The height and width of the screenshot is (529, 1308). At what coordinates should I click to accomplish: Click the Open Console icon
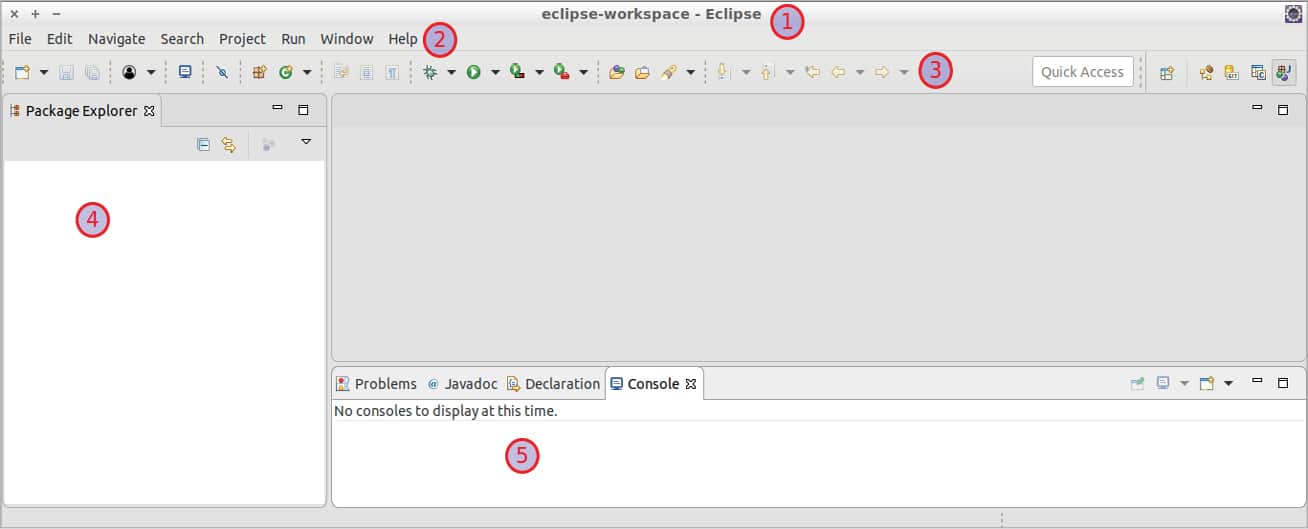tap(1207, 383)
